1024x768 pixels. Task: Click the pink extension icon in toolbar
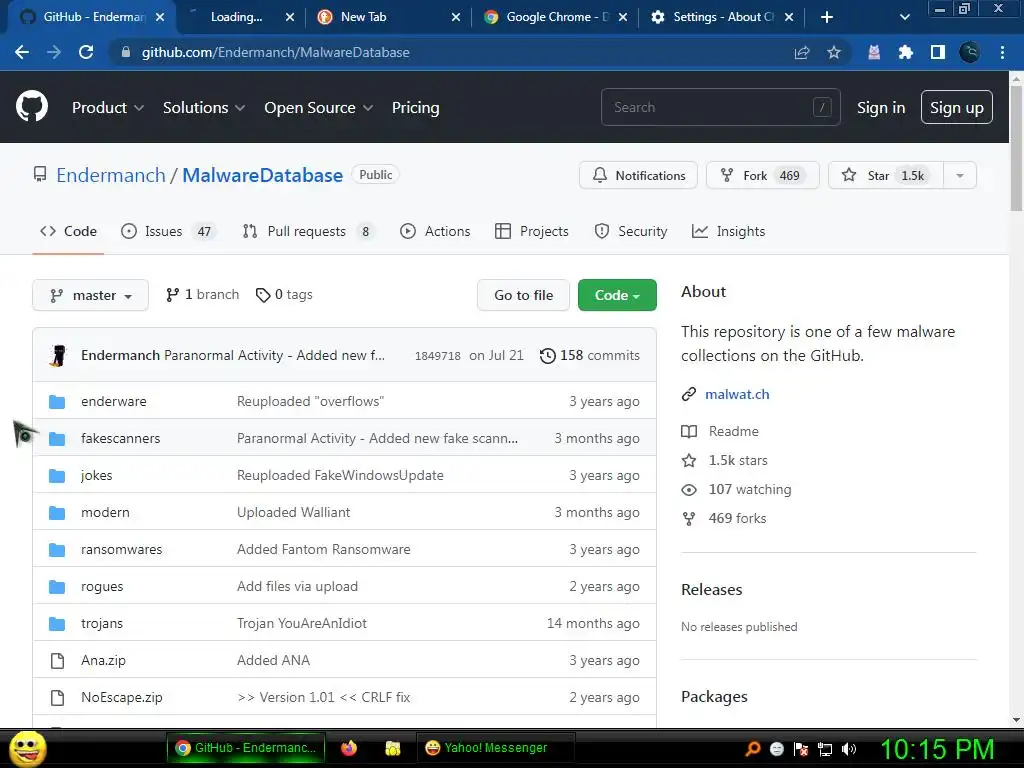point(874,52)
